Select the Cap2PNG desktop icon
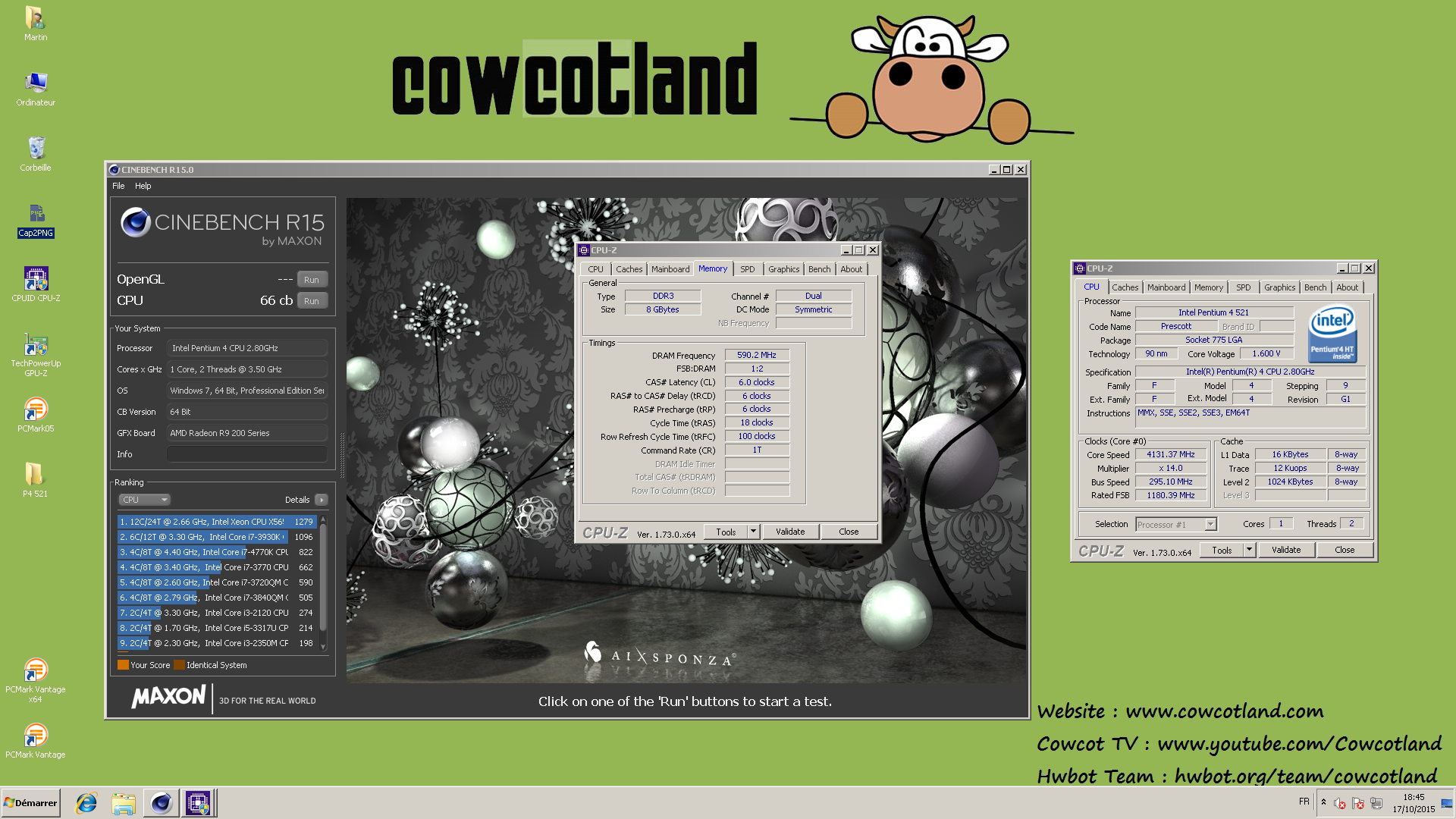The height and width of the screenshot is (819, 1456). tap(36, 220)
